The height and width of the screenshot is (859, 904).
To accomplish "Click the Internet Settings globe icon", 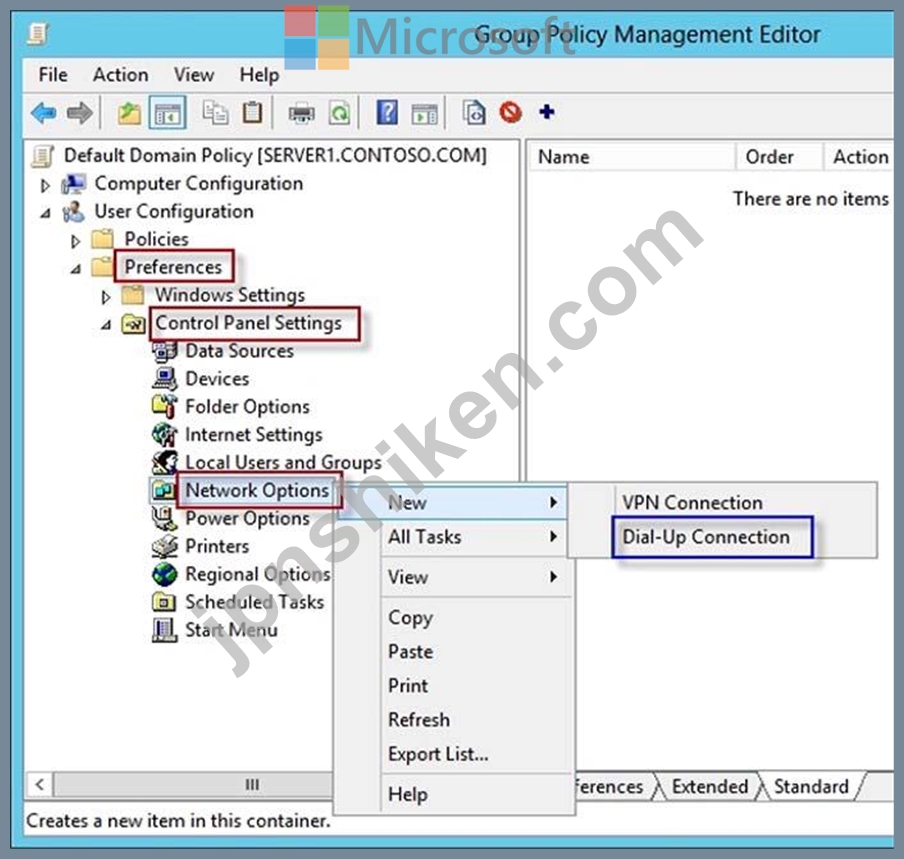I will tap(165, 434).
